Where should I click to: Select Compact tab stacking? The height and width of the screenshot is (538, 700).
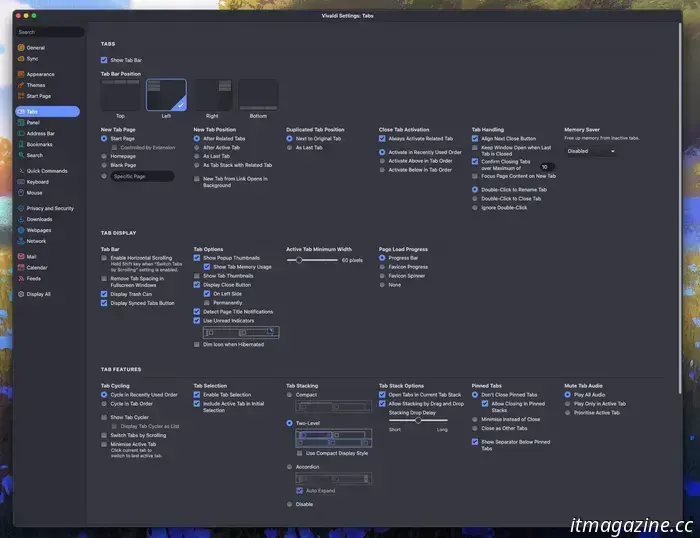click(290, 395)
